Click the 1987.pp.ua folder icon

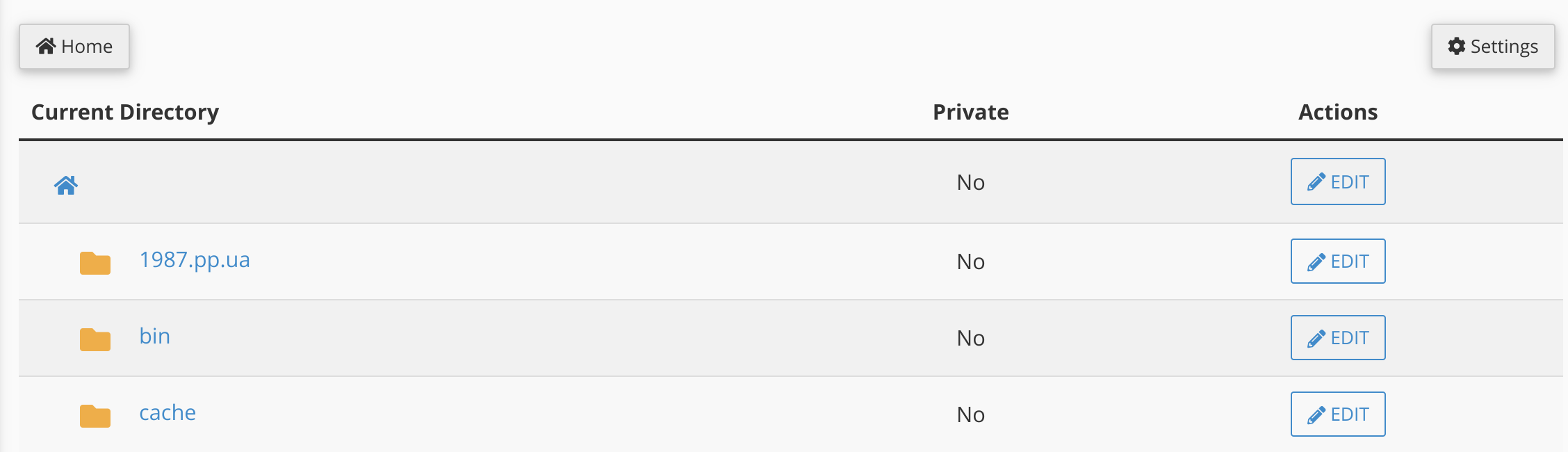tap(95, 263)
